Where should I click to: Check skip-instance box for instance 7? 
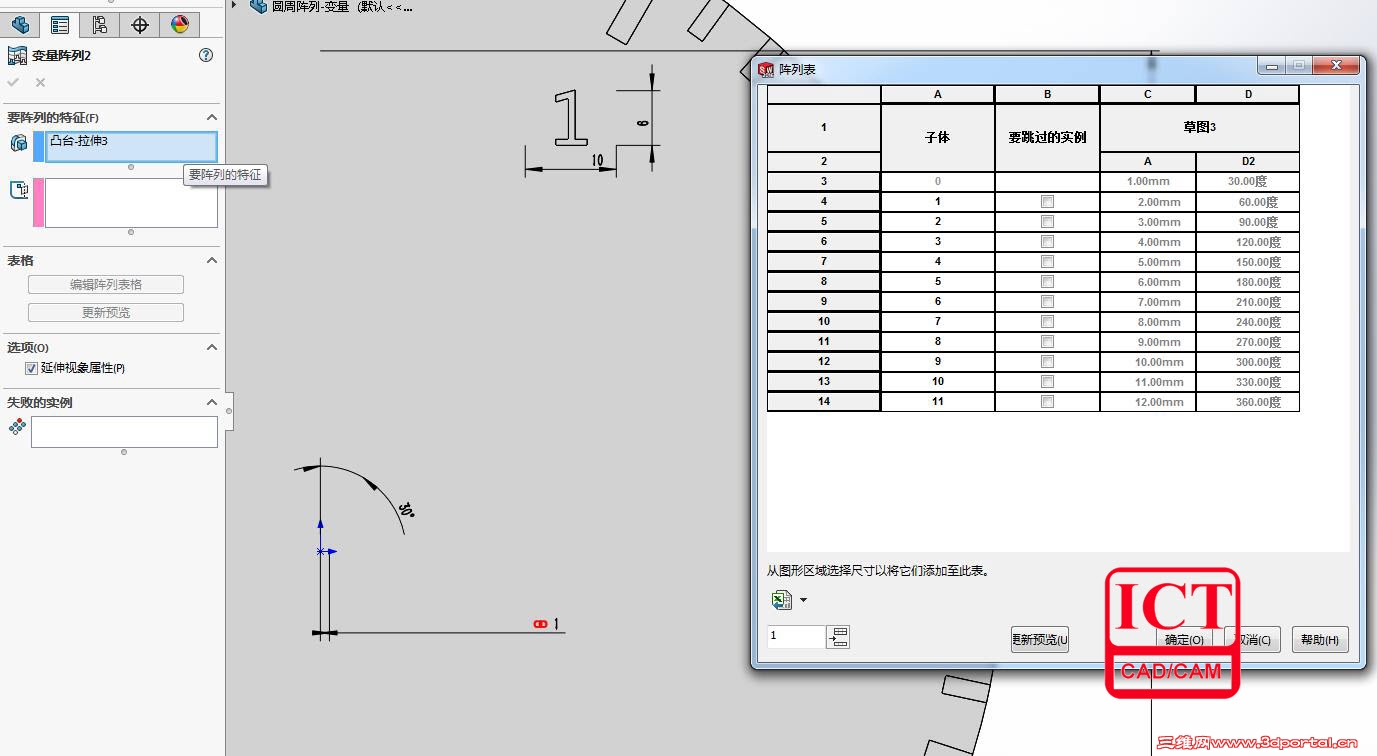pos(1047,322)
